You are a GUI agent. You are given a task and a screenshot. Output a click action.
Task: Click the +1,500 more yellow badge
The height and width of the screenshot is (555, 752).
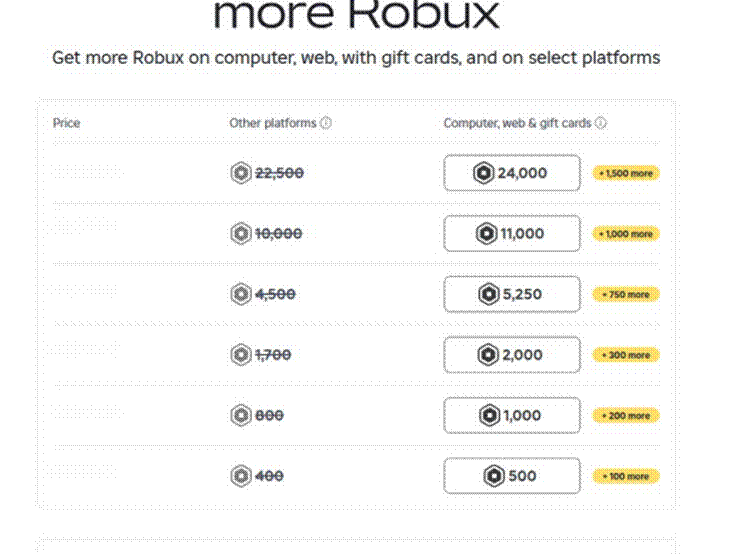coord(625,173)
